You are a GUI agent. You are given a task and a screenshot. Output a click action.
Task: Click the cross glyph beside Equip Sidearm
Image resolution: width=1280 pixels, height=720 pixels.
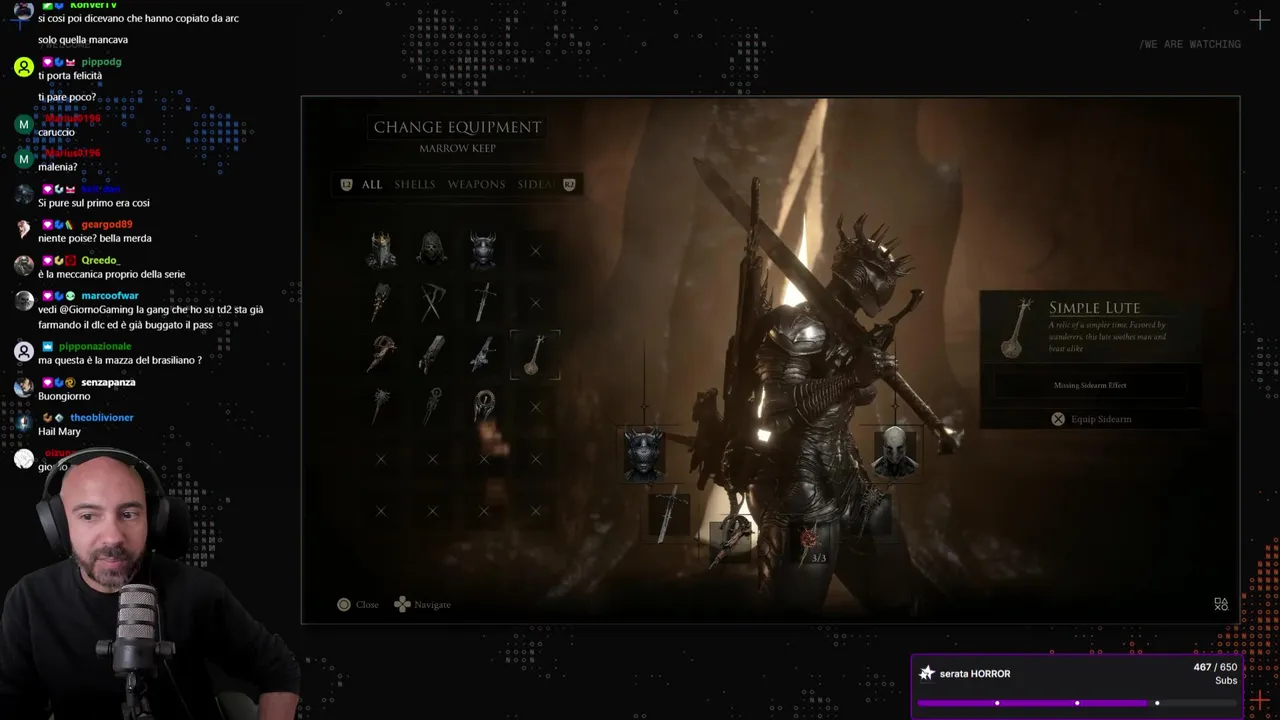1058,419
